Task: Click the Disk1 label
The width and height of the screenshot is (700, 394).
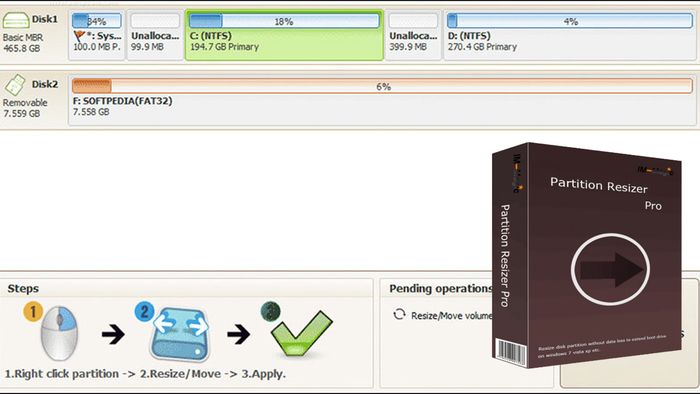Action: click(45, 19)
